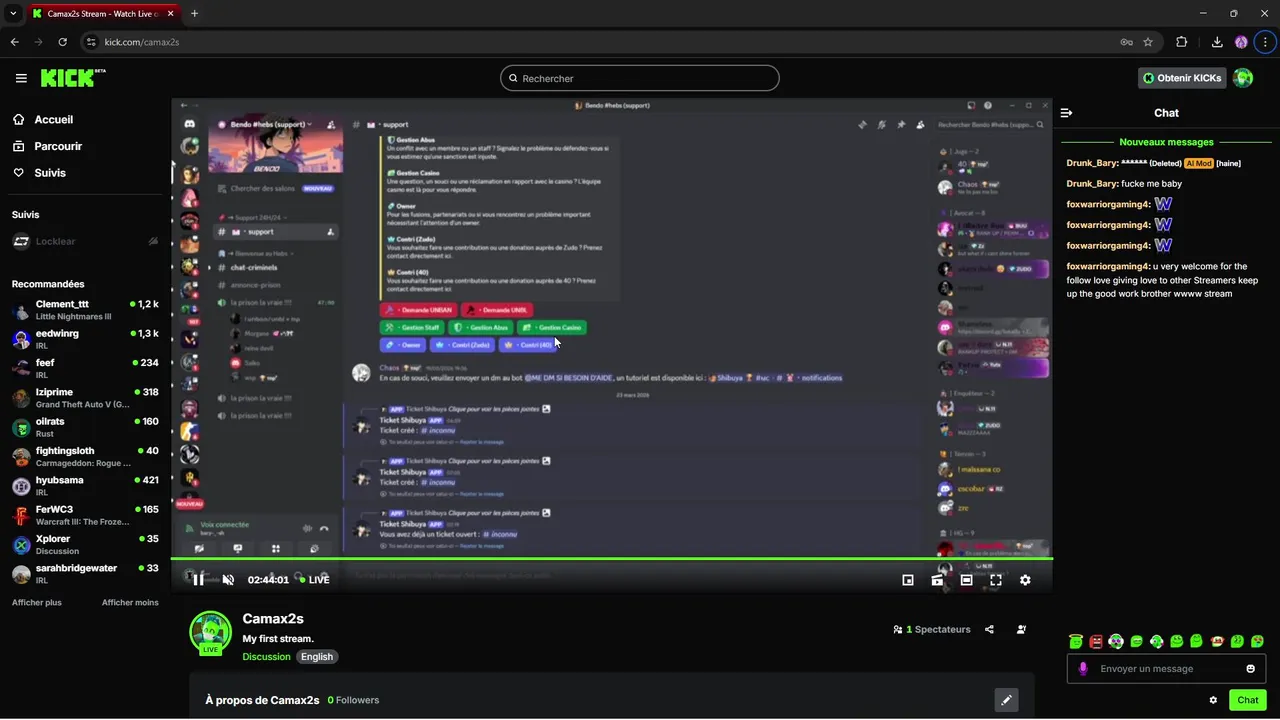This screenshot has height=720, width=1280.
Task: Jump to LIVE indicator in player
Action: (315, 580)
